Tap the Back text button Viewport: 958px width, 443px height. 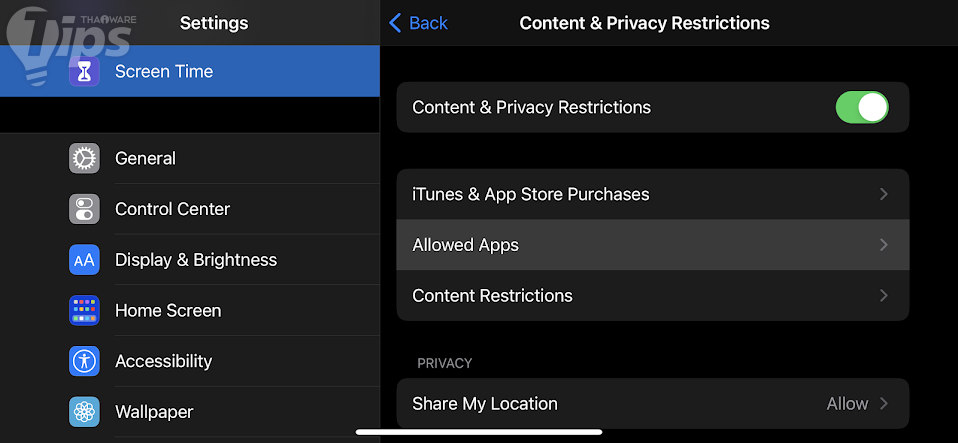click(429, 22)
